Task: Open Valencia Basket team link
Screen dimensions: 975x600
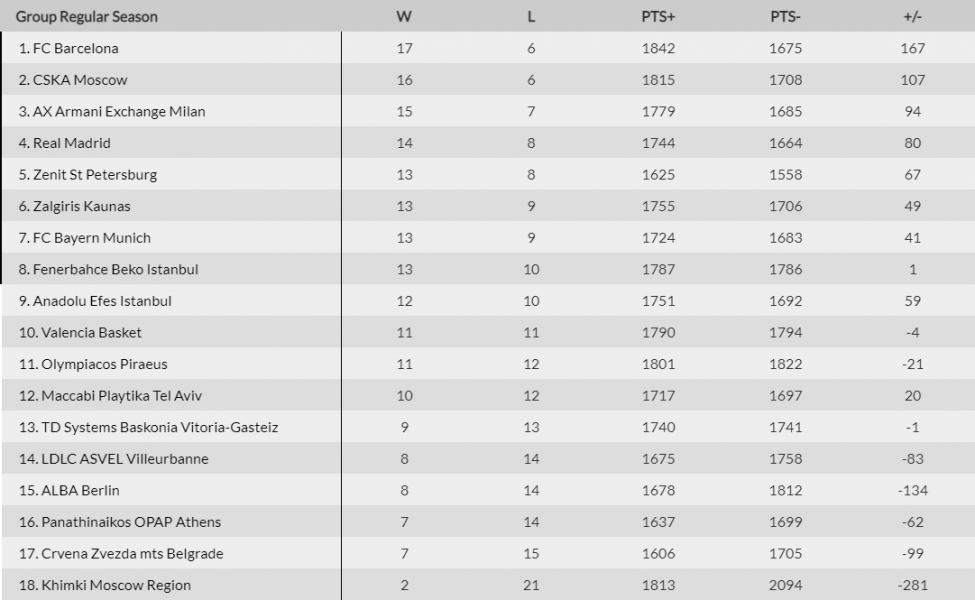Action: point(91,333)
